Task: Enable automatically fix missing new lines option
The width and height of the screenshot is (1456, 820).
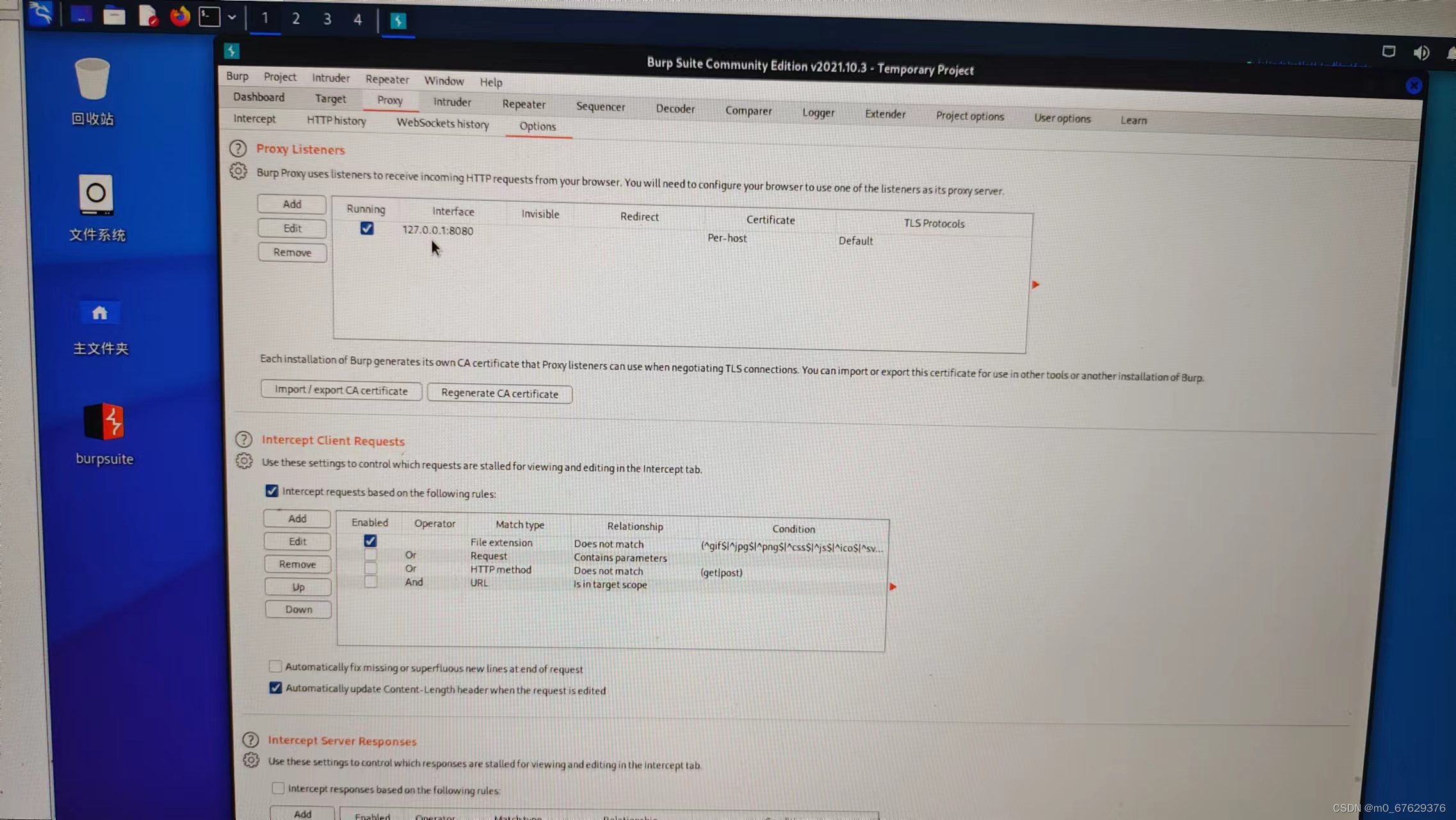Action: pos(275,666)
